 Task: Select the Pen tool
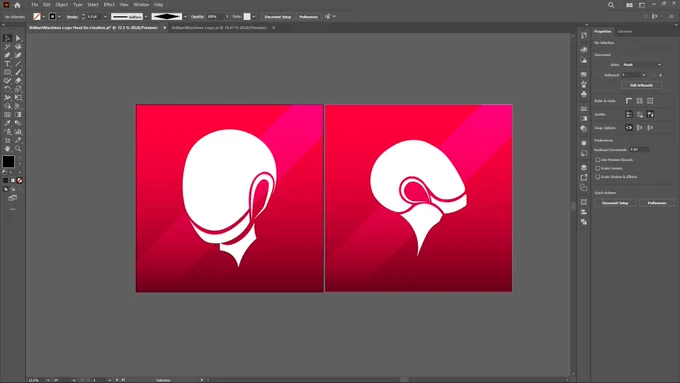click(x=7, y=55)
